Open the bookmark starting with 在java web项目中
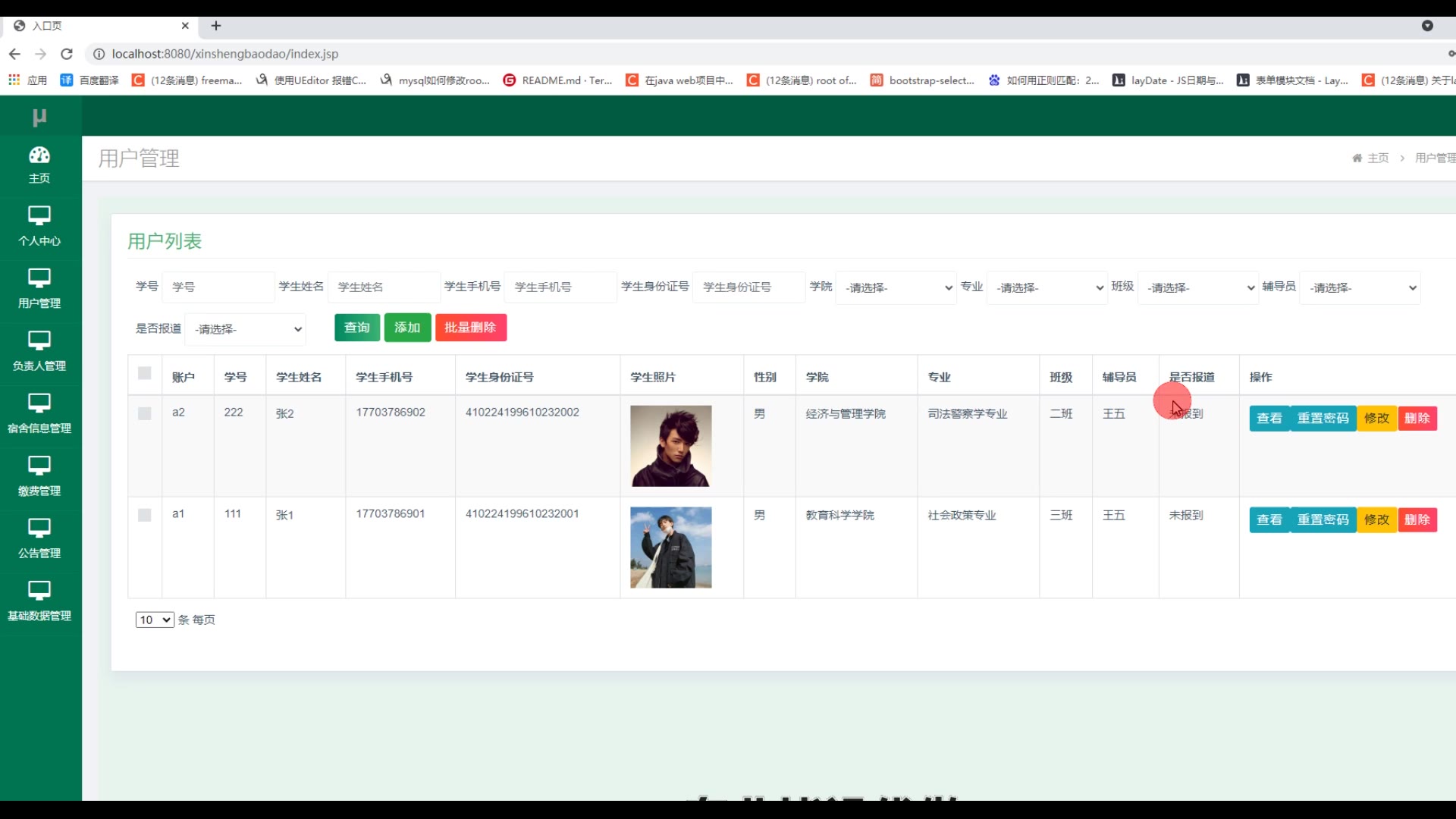This screenshot has height=819, width=1456. 680,80
